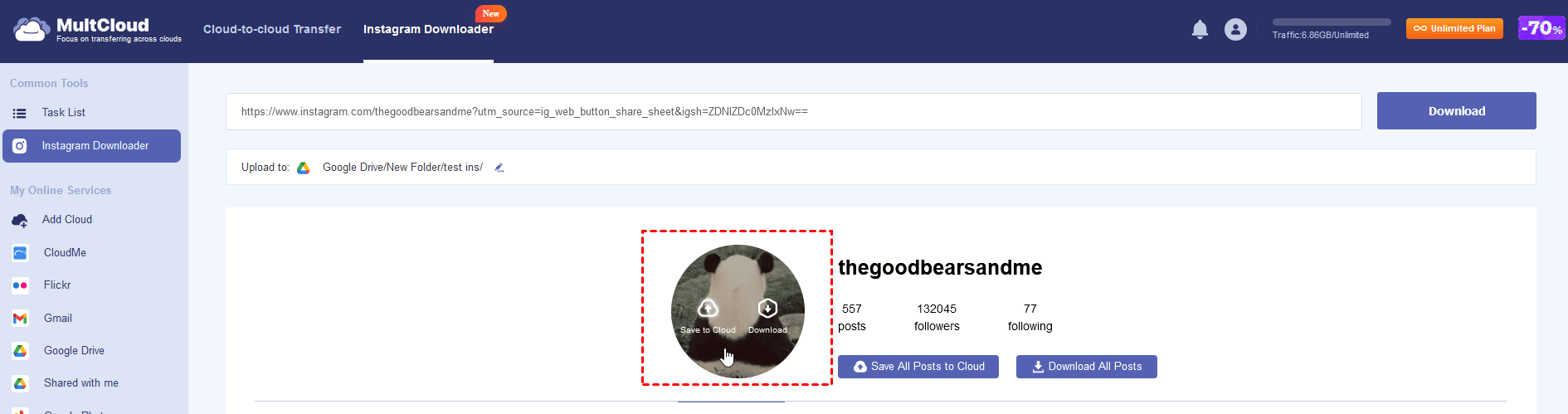1568x414 pixels.
Task: Click the thegoodbearsandme username
Action: pos(940,268)
